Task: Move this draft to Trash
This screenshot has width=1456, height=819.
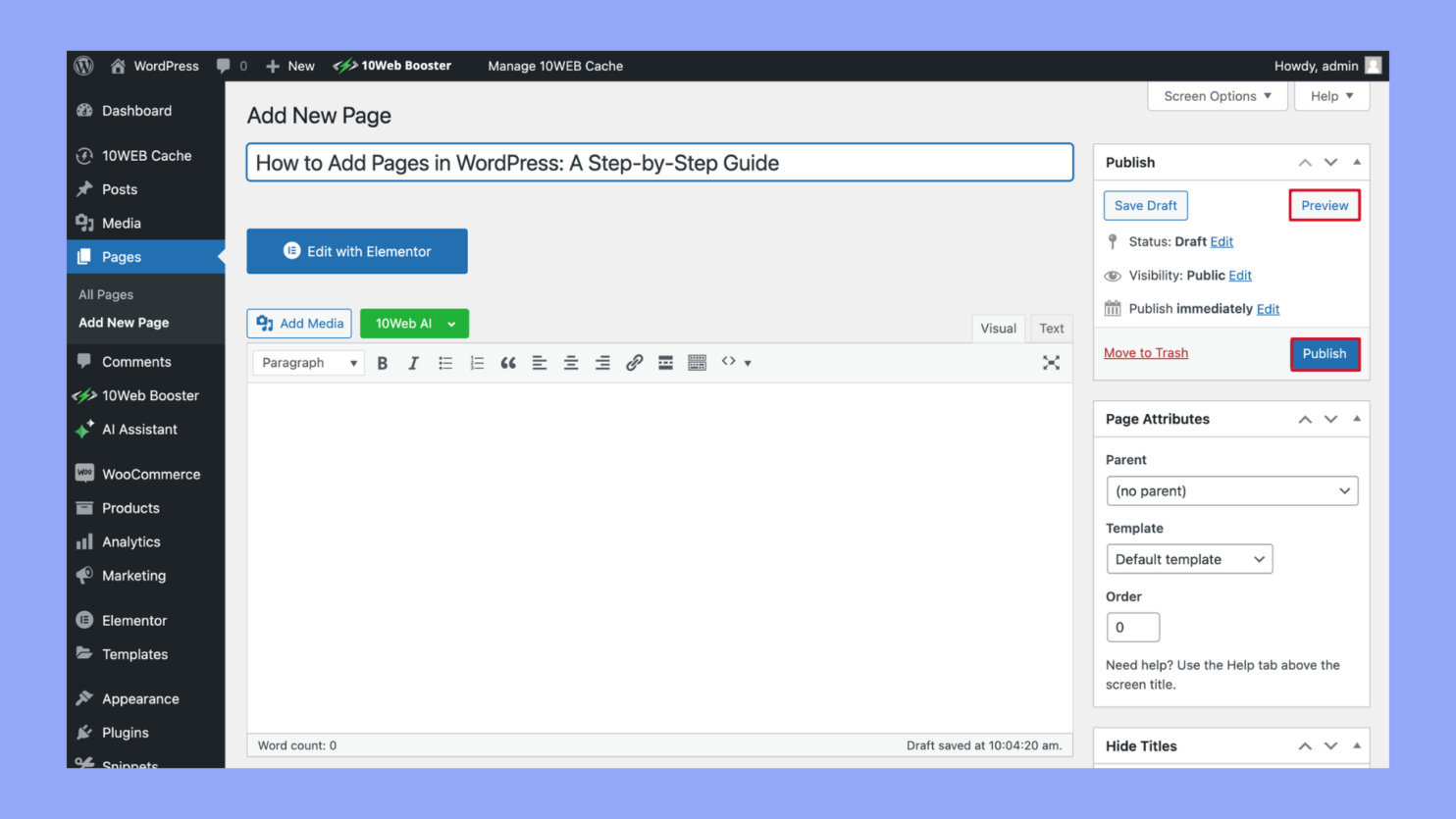Action: (x=1146, y=352)
